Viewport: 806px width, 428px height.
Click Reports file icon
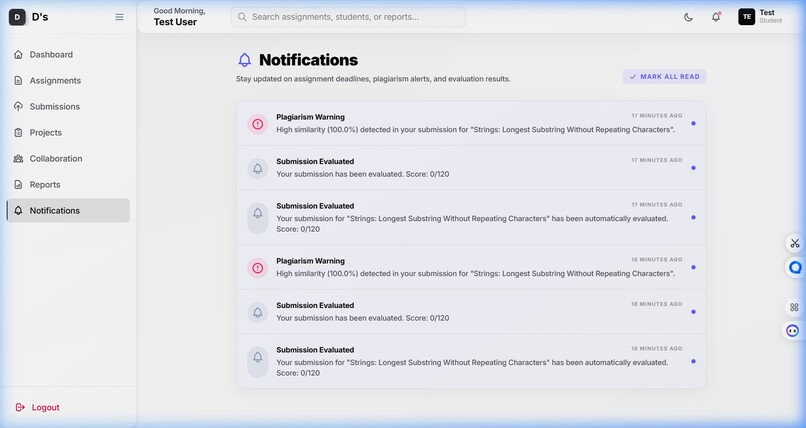19,184
